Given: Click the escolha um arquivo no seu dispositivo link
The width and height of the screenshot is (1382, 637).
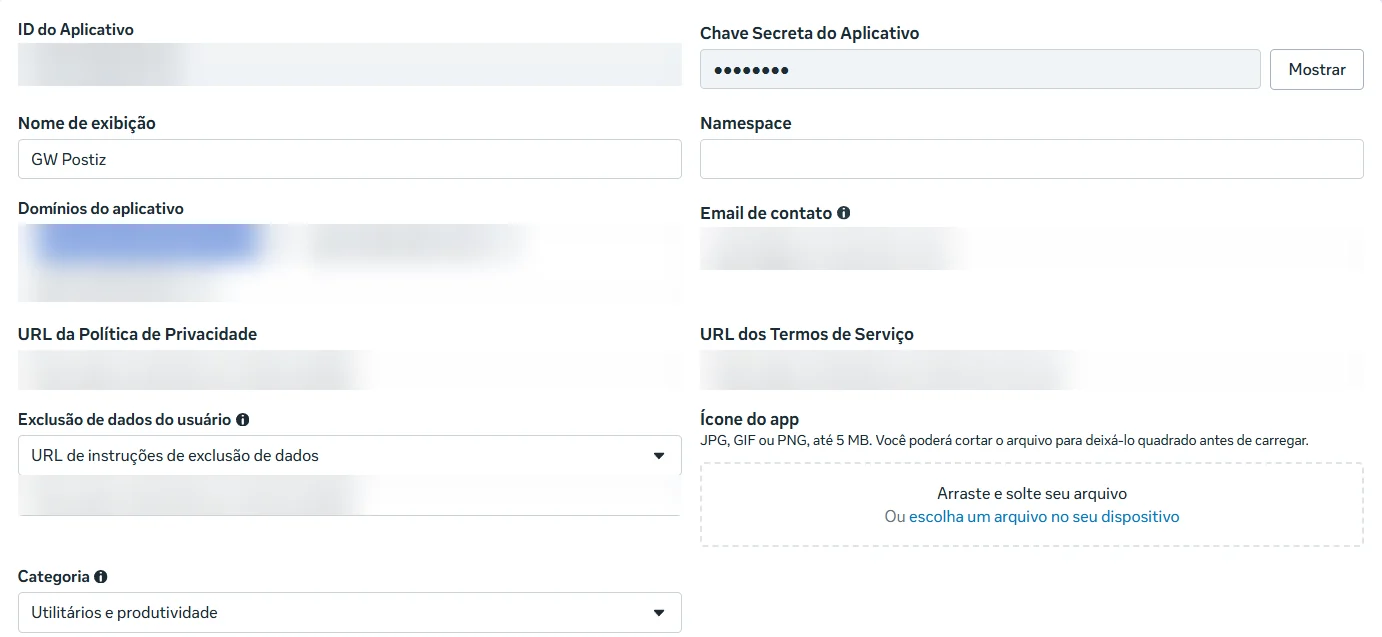Looking at the screenshot, I should click(1044, 517).
